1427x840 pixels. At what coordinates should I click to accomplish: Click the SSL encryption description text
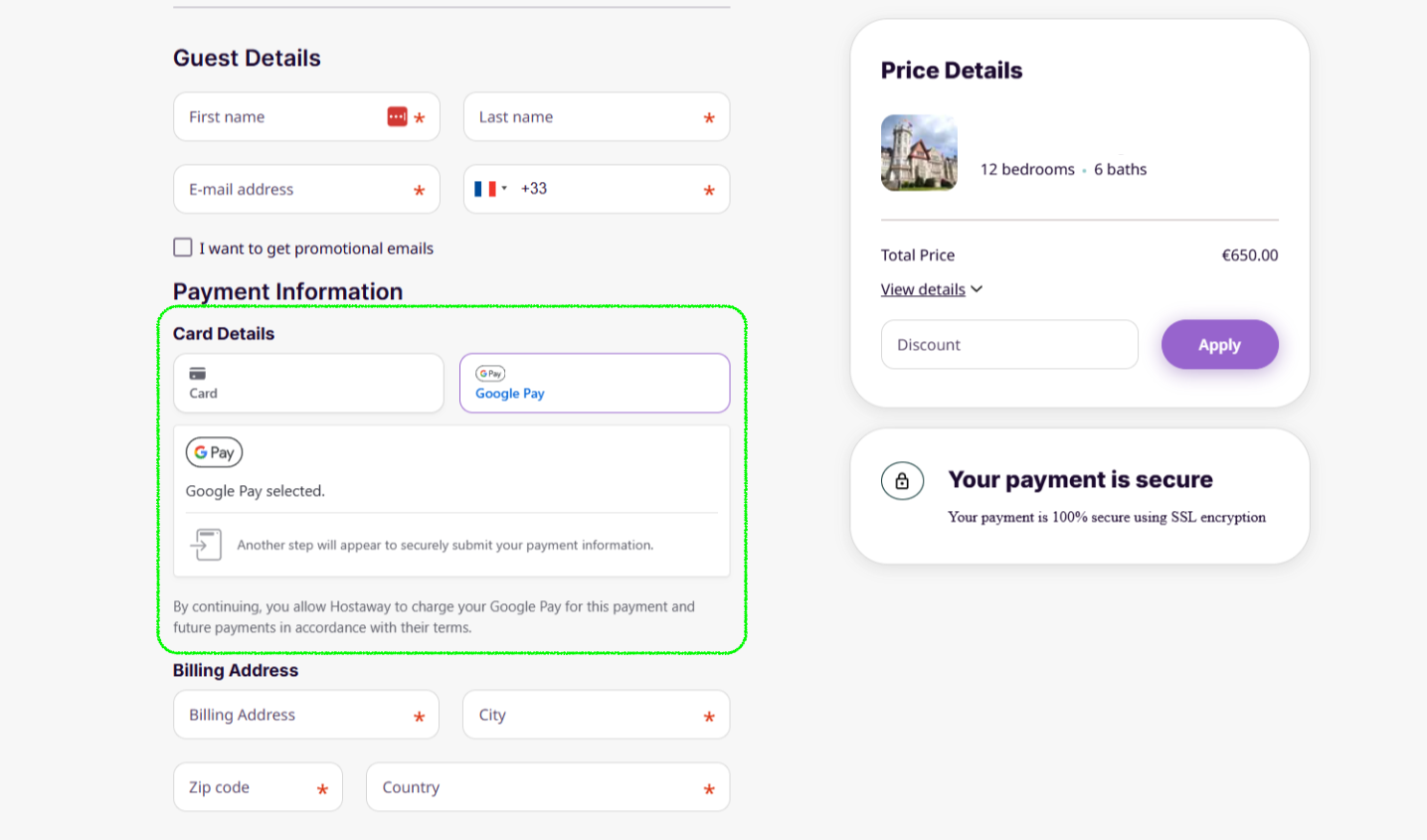(x=1107, y=517)
